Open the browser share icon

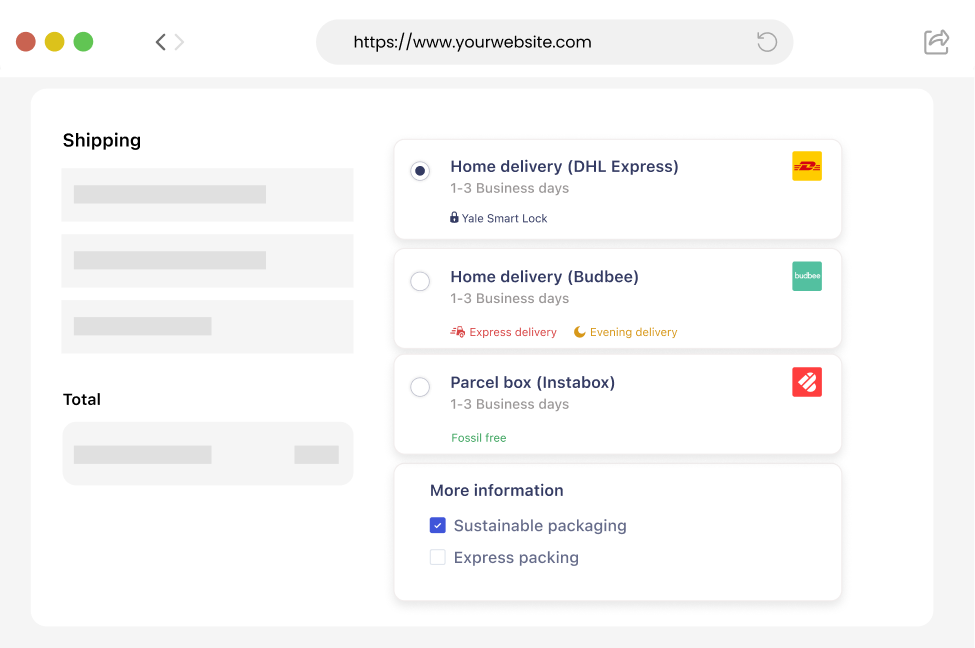click(x=936, y=42)
